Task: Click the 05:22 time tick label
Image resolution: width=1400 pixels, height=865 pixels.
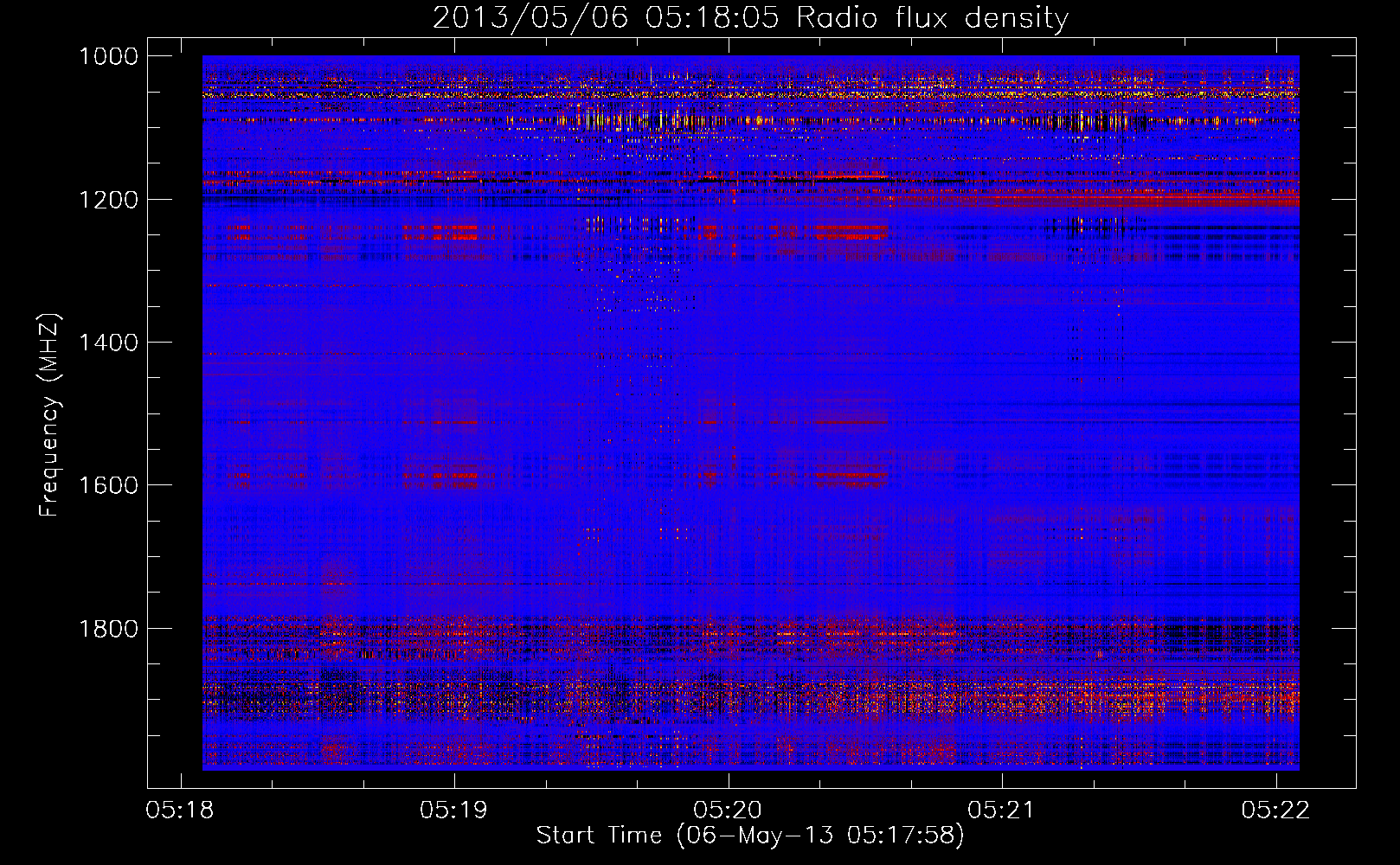Action: 1276,811
